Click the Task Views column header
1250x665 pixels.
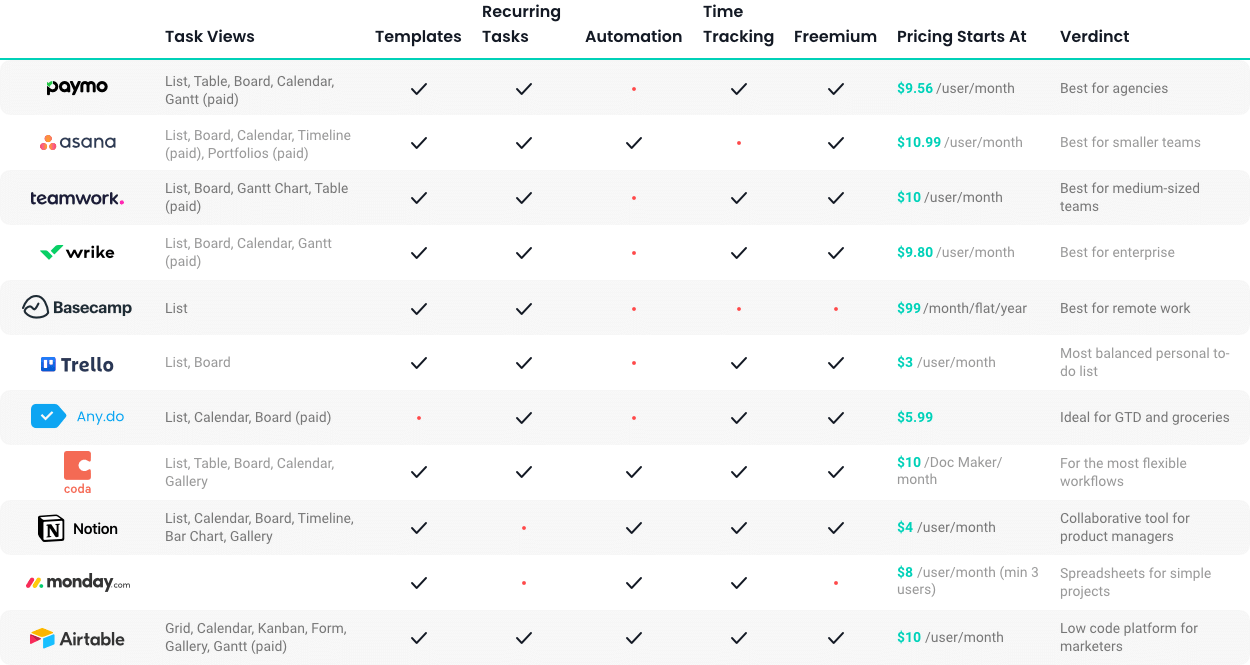click(209, 37)
